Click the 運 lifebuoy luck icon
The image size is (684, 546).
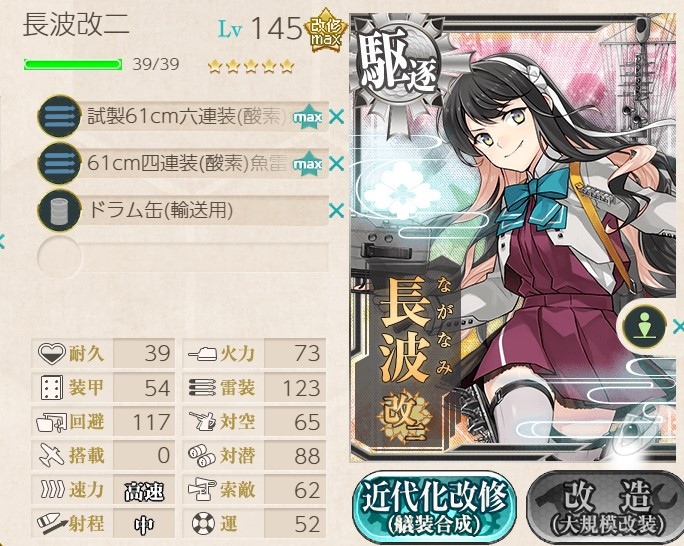click(203, 522)
